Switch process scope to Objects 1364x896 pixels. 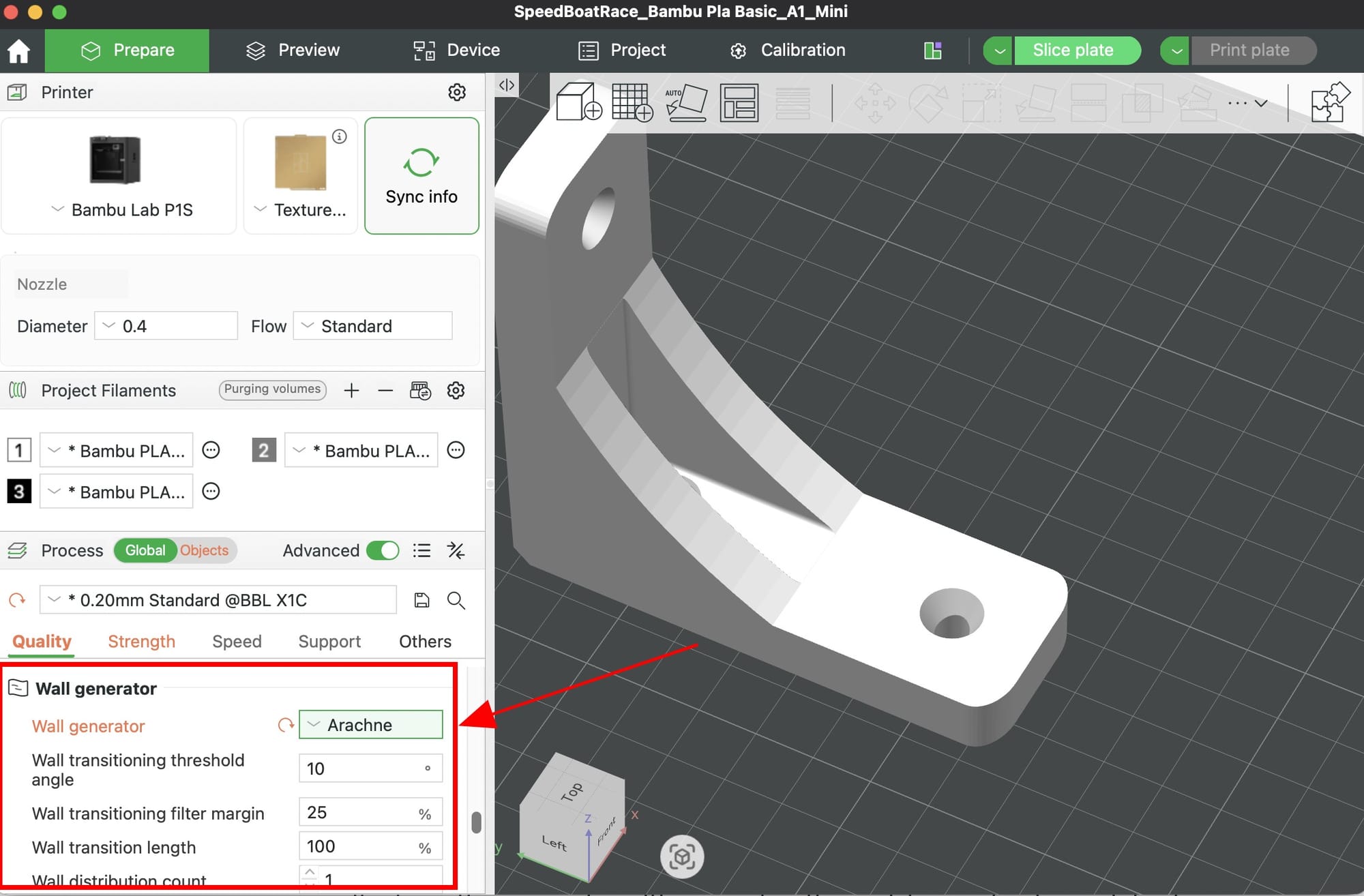pyautogui.click(x=204, y=550)
